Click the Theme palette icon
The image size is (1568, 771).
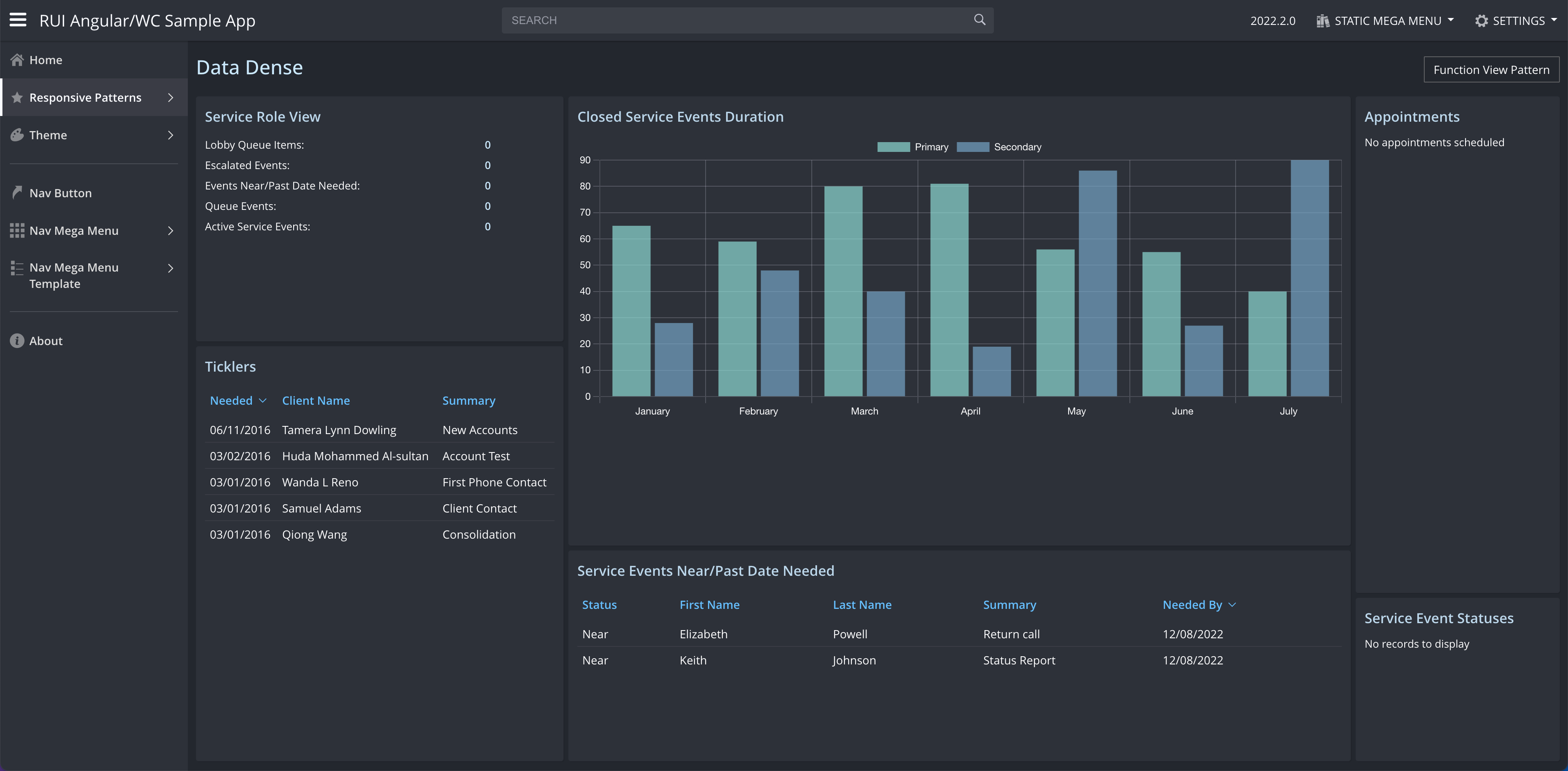click(x=17, y=135)
